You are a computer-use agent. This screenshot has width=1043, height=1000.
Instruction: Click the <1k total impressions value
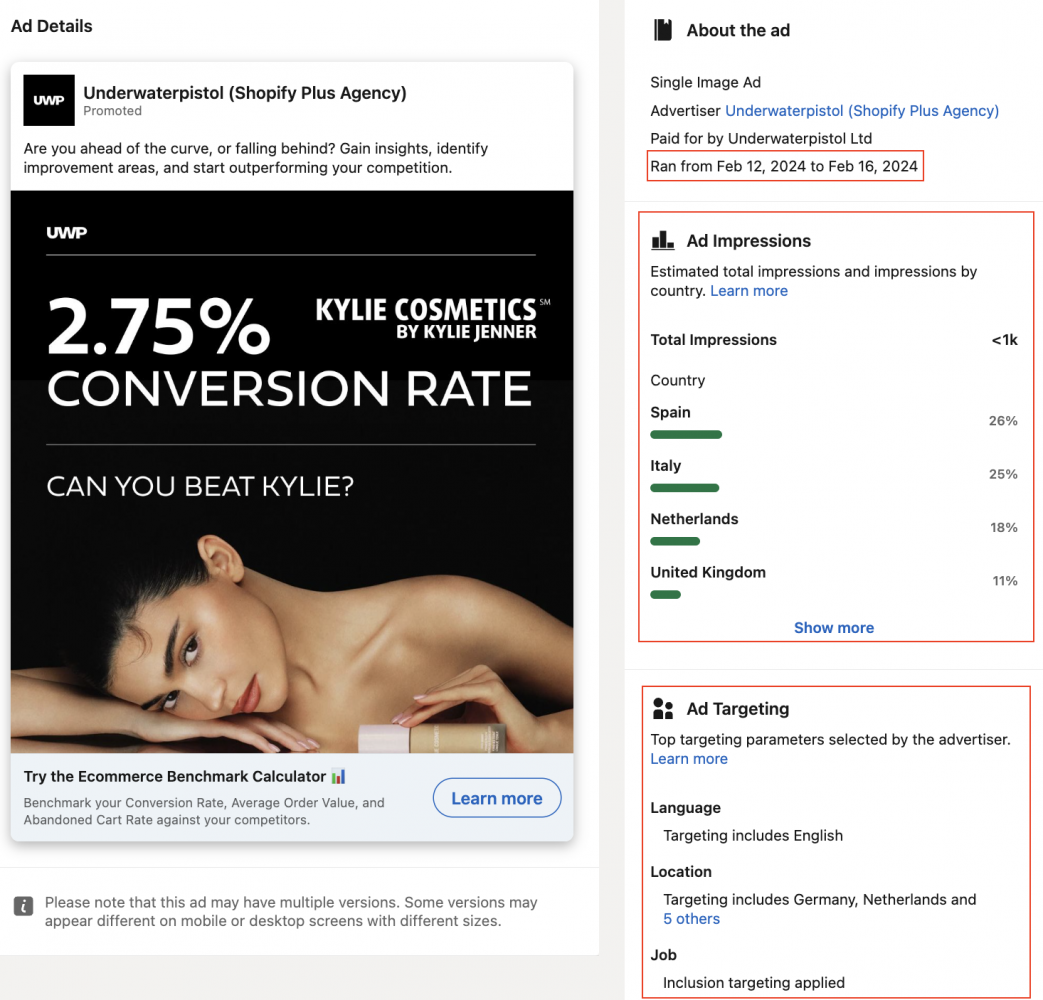click(x=1004, y=340)
